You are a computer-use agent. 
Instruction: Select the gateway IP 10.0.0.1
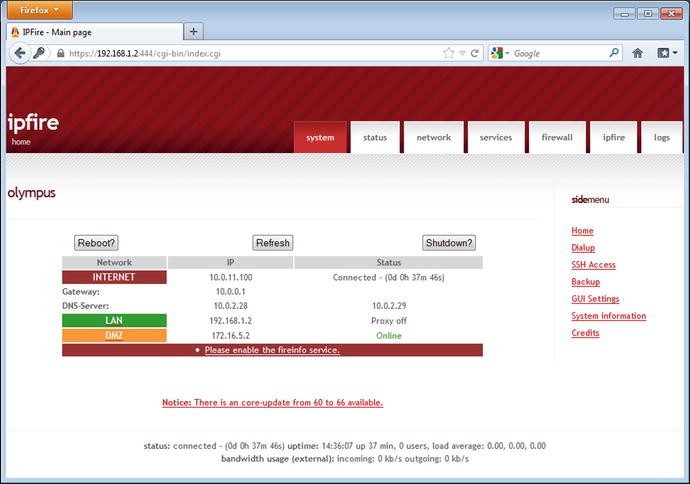click(231, 292)
